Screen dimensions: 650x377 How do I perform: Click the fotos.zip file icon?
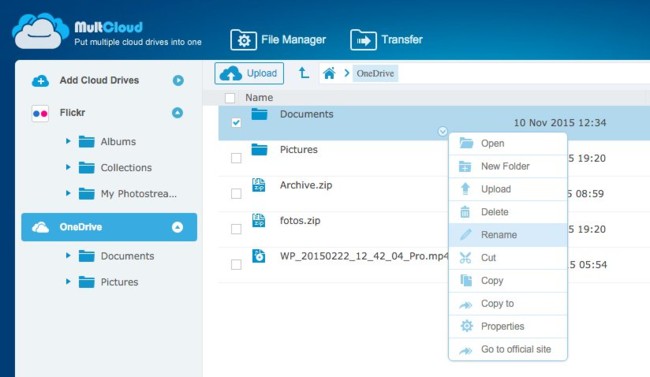259,220
